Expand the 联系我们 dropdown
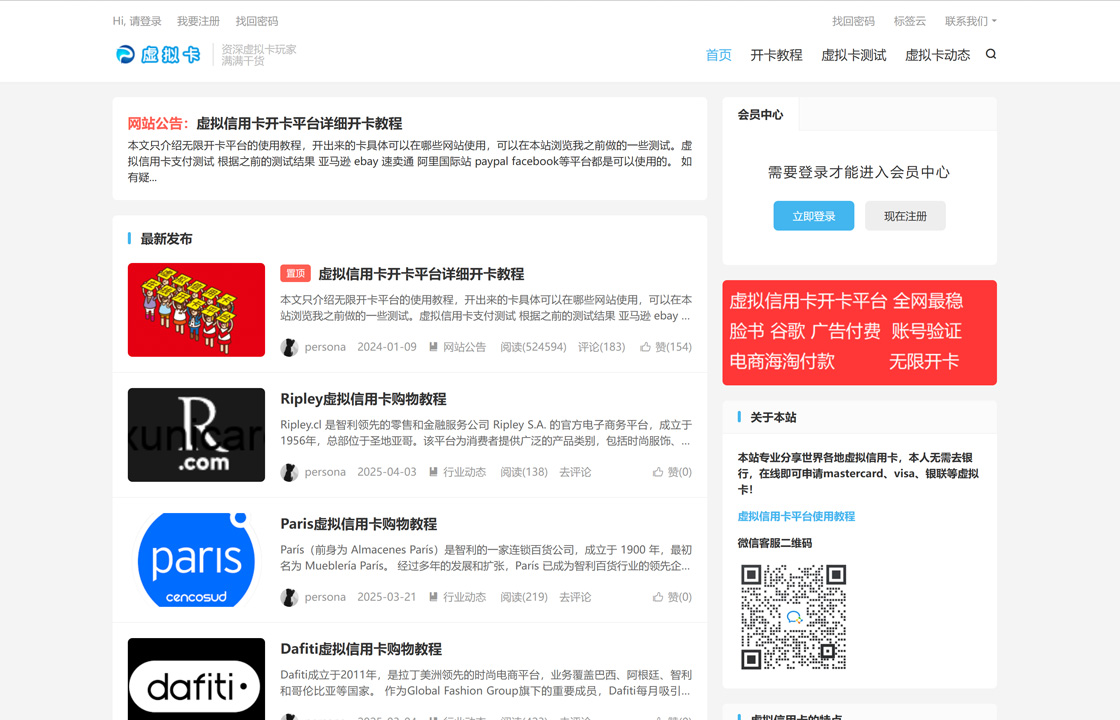 coord(971,21)
